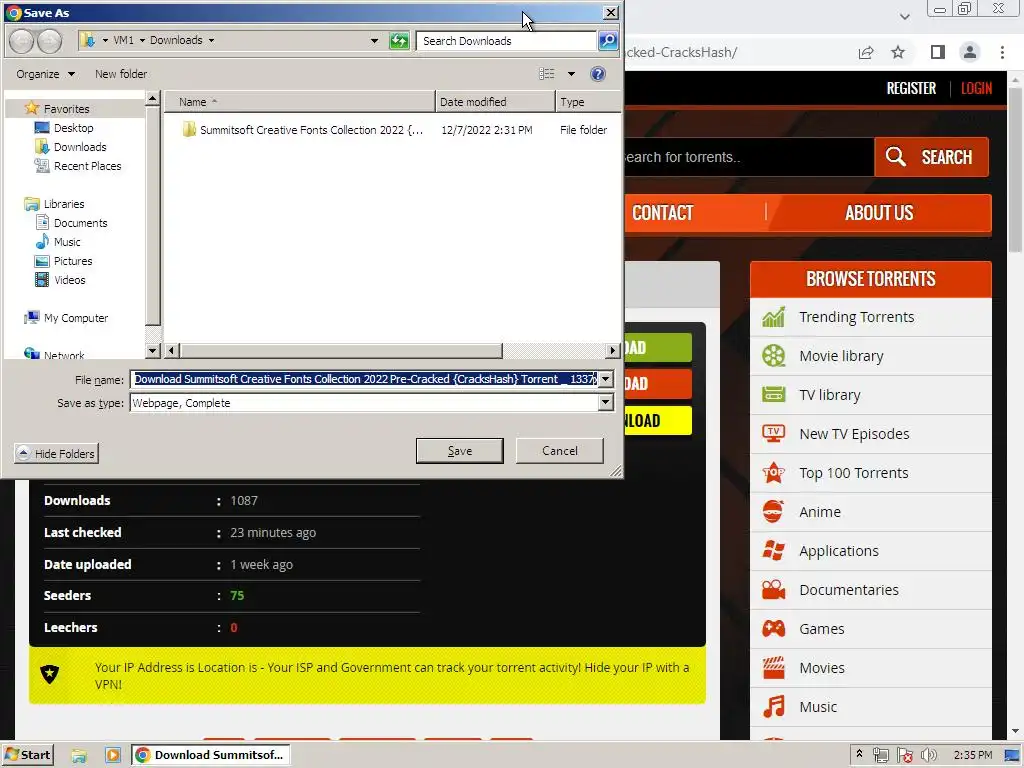
Task: Click the Start button
Action: point(27,755)
